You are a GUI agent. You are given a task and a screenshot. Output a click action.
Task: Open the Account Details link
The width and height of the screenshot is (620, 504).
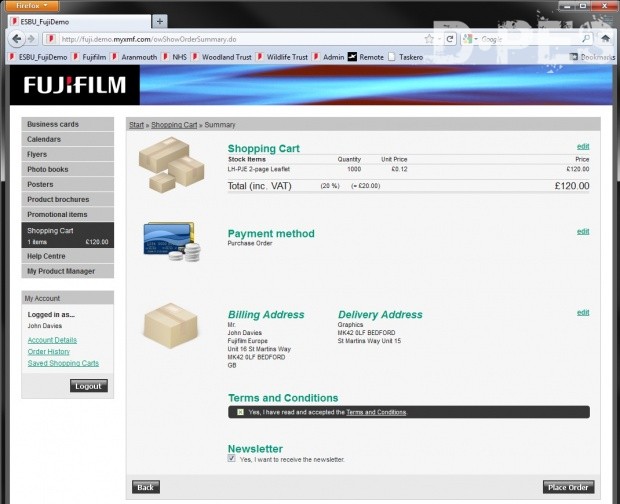click(x=52, y=340)
